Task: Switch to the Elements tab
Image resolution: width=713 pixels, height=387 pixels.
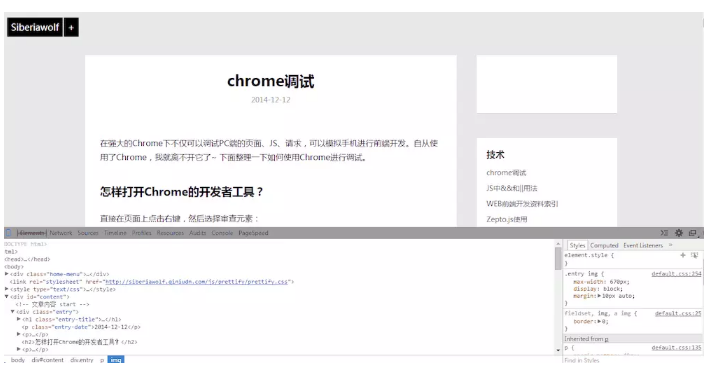Action: (x=31, y=233)
